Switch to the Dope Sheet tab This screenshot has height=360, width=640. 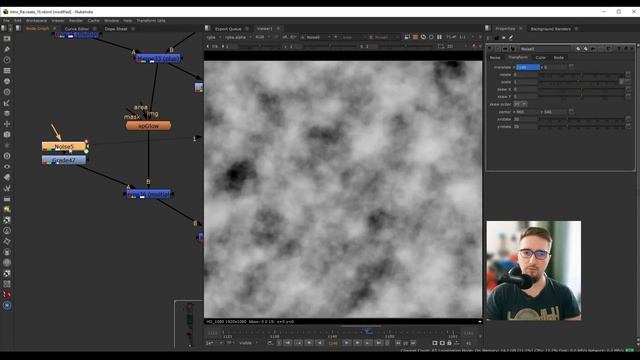(116, 29)
